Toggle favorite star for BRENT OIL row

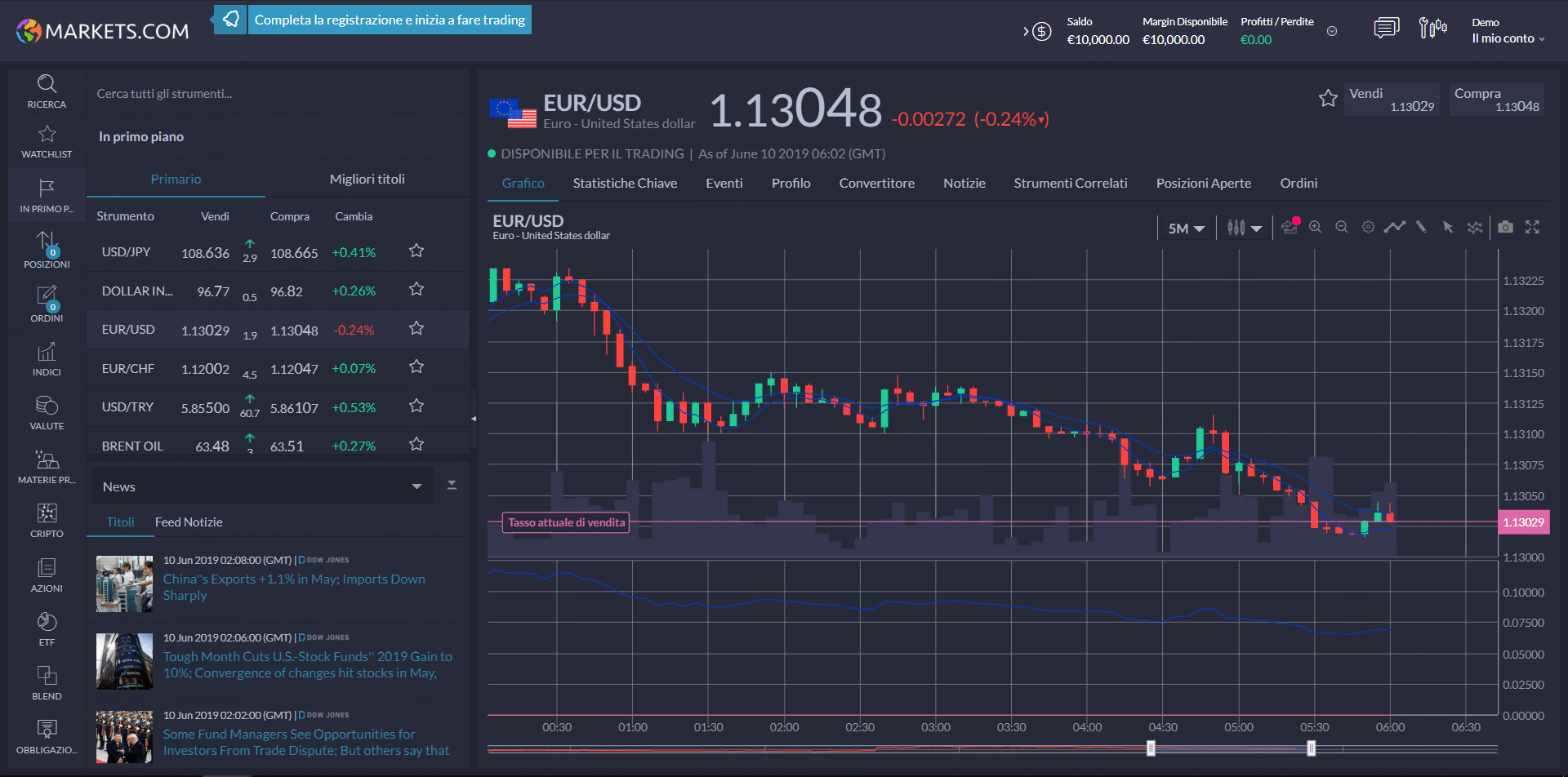(416, 444)
